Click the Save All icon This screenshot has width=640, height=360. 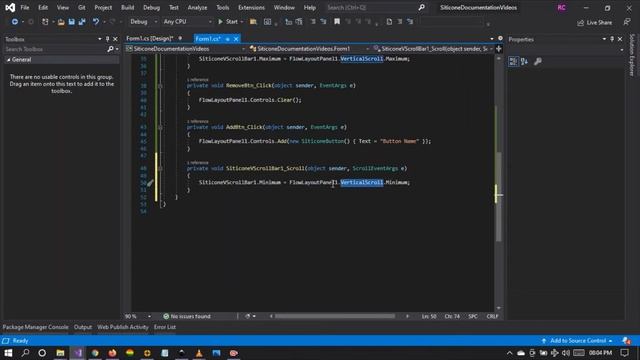82,22
